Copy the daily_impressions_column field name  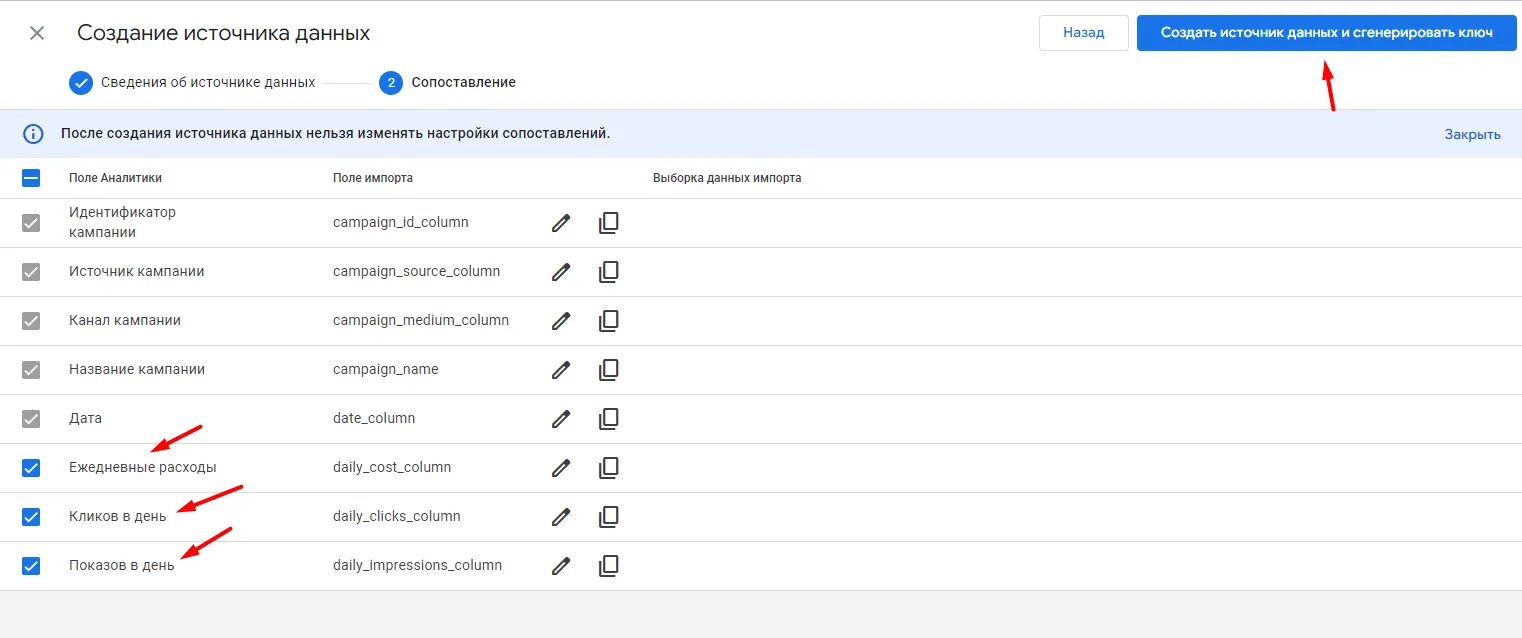(608, 566)
